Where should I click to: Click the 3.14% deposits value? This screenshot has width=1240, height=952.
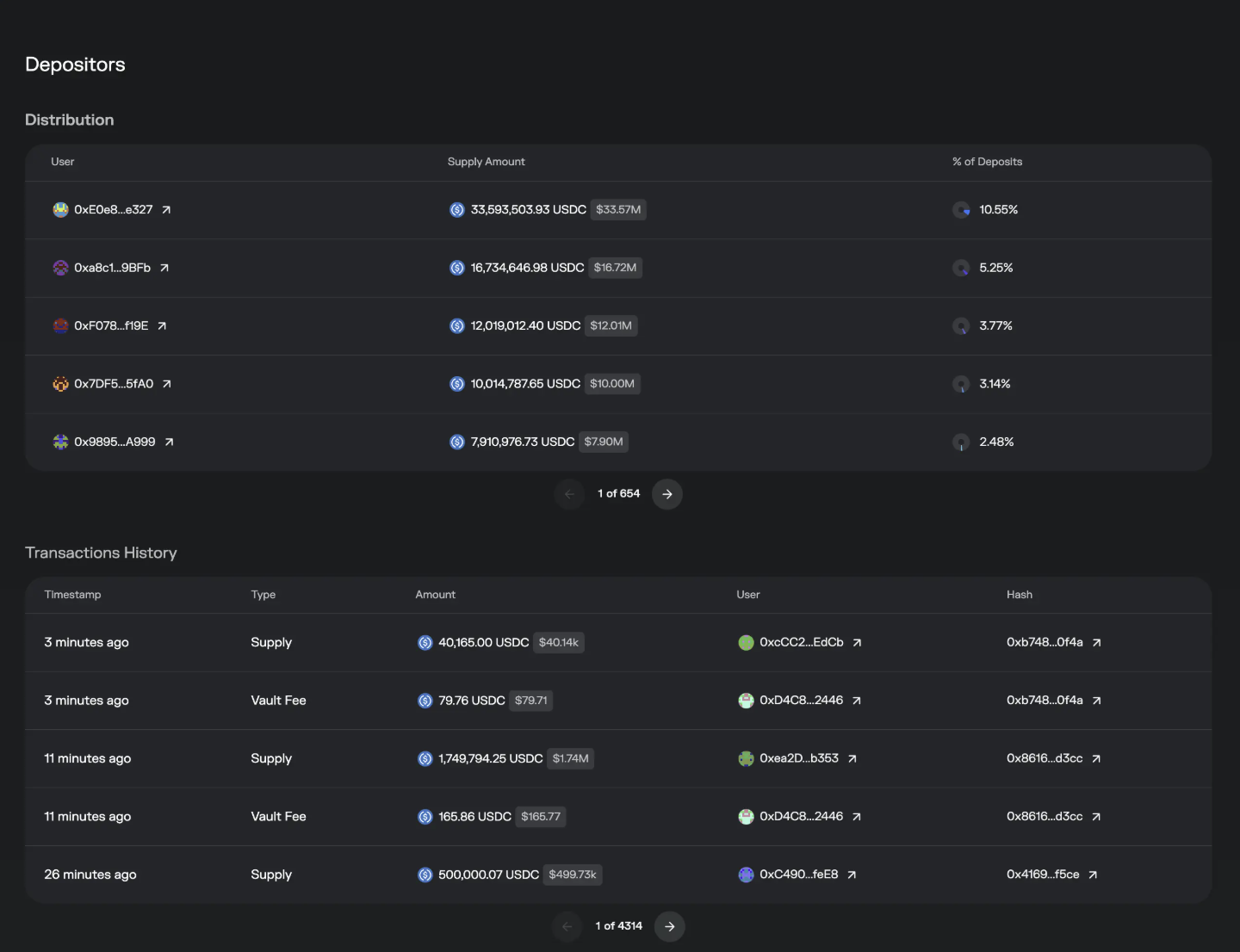(x=995, y=384)
